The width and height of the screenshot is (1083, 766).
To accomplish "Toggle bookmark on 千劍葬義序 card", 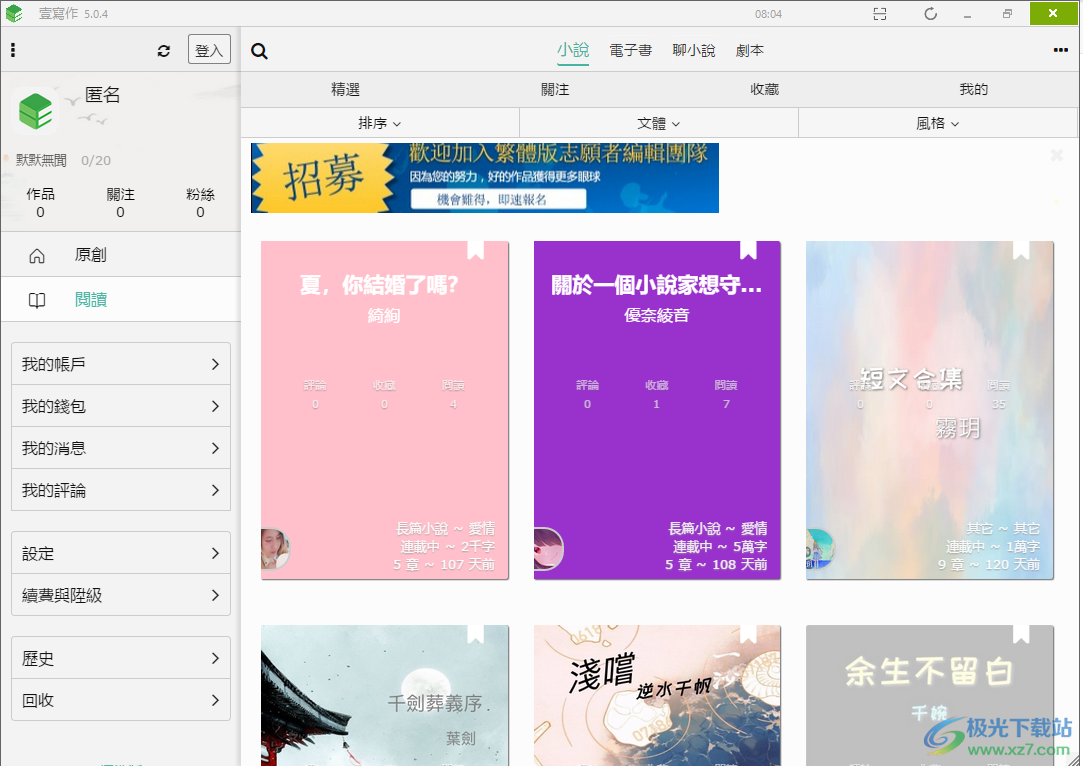I will [x=475, y=634].
